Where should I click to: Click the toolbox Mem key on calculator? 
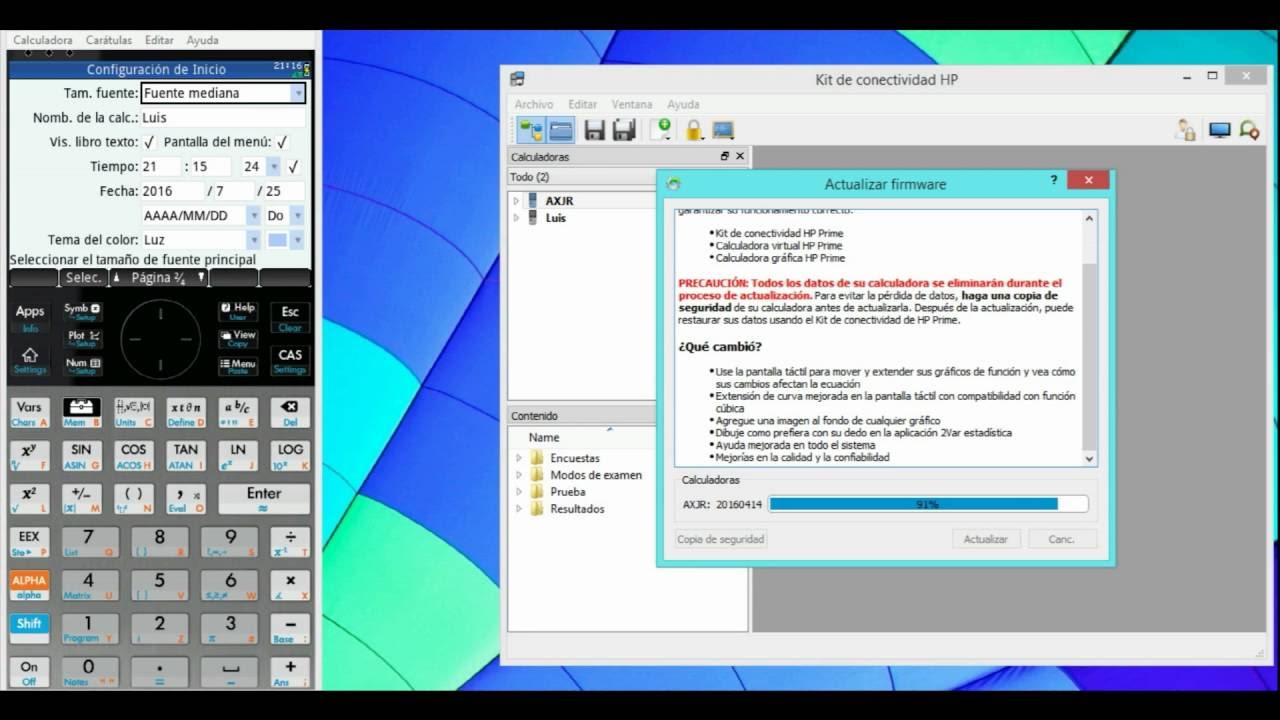(82, 412)
